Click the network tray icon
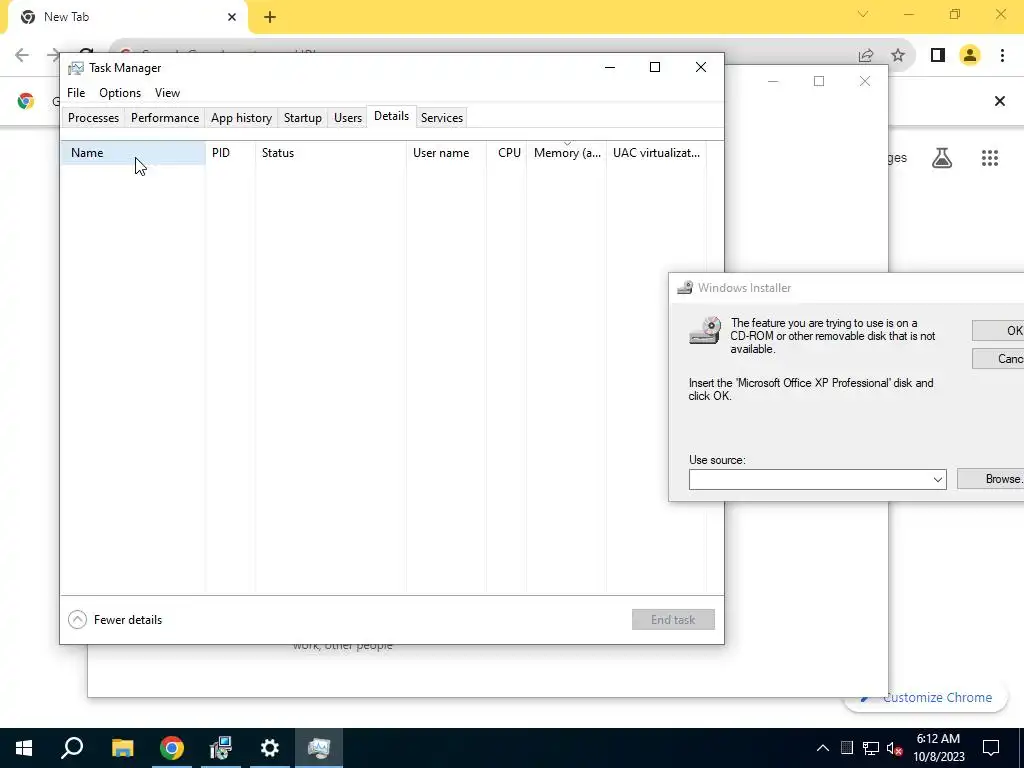1024x768 pixels. [871, 748]
